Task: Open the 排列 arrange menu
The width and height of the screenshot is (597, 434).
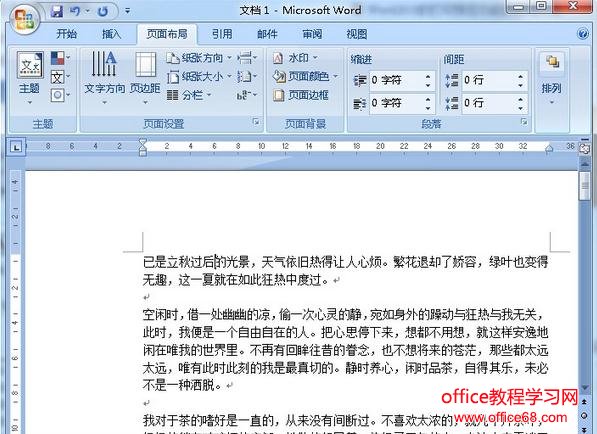Action: pyautogui.click(x=552, y=78)
